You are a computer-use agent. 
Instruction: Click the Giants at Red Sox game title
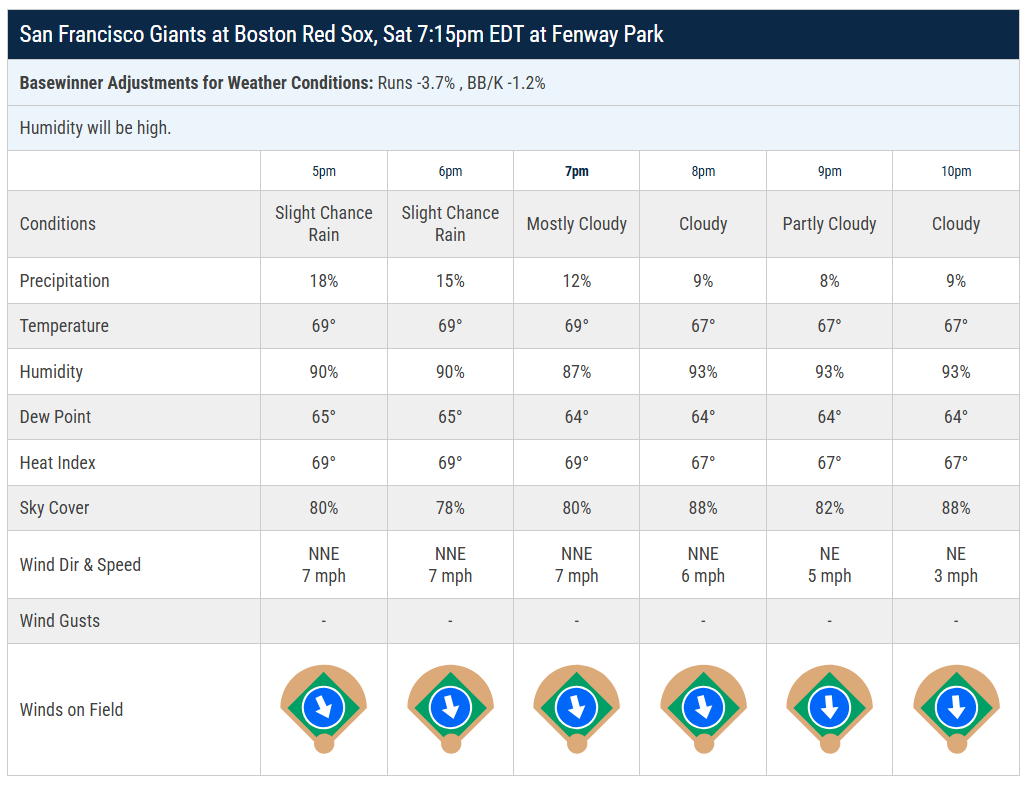pyautogui.click(x=342, y=34)
